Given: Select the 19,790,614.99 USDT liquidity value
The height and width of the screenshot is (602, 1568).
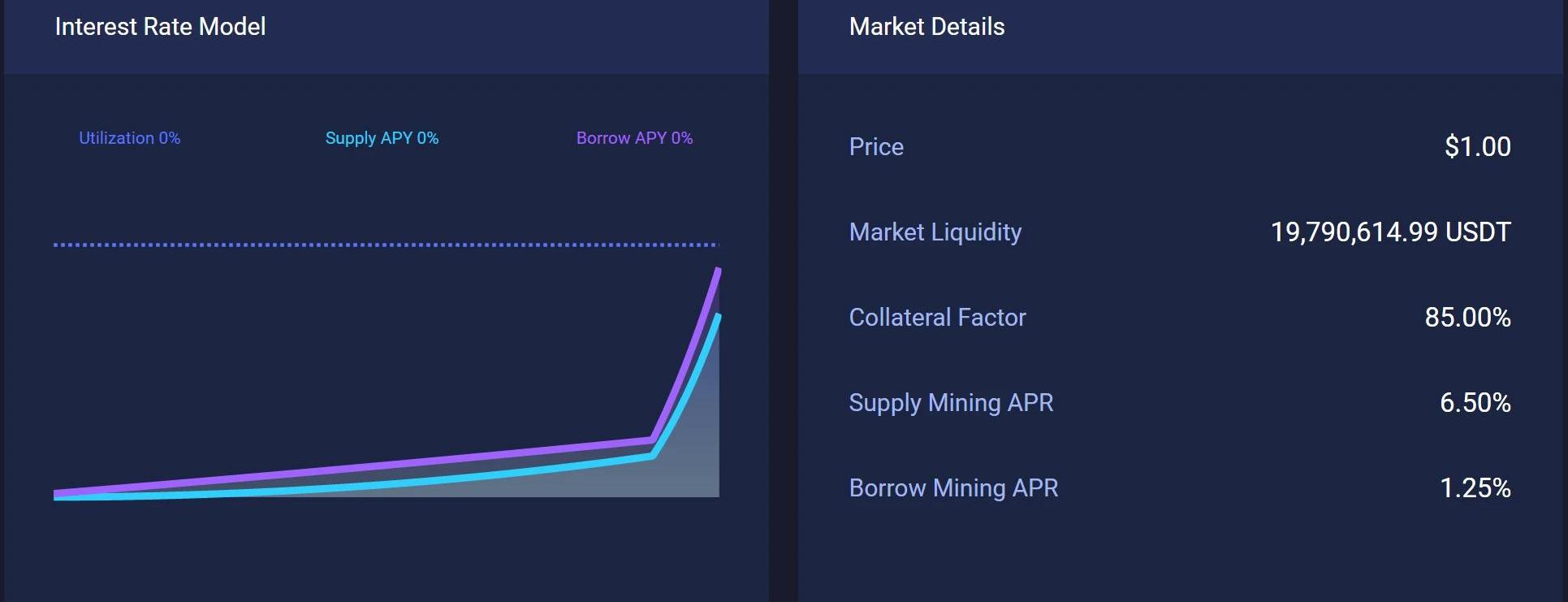Looking at the screenshot, I should click(x=1390, y=232).
